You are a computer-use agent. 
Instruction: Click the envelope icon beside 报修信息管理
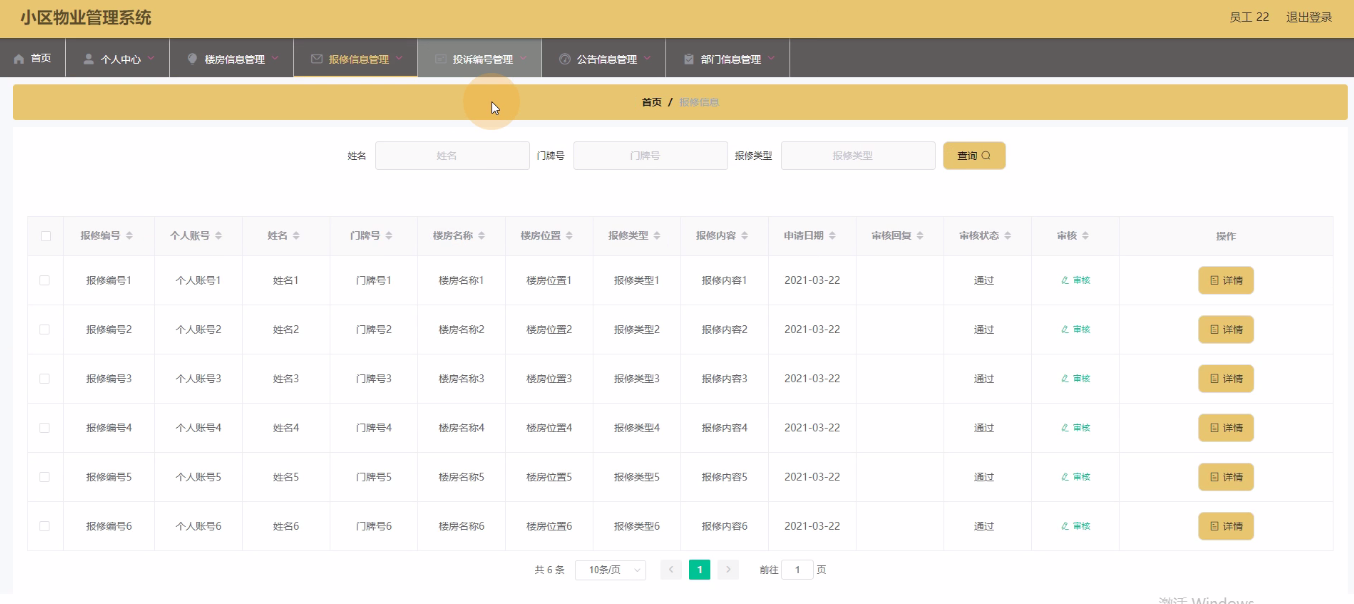click(x=316, y=59)
